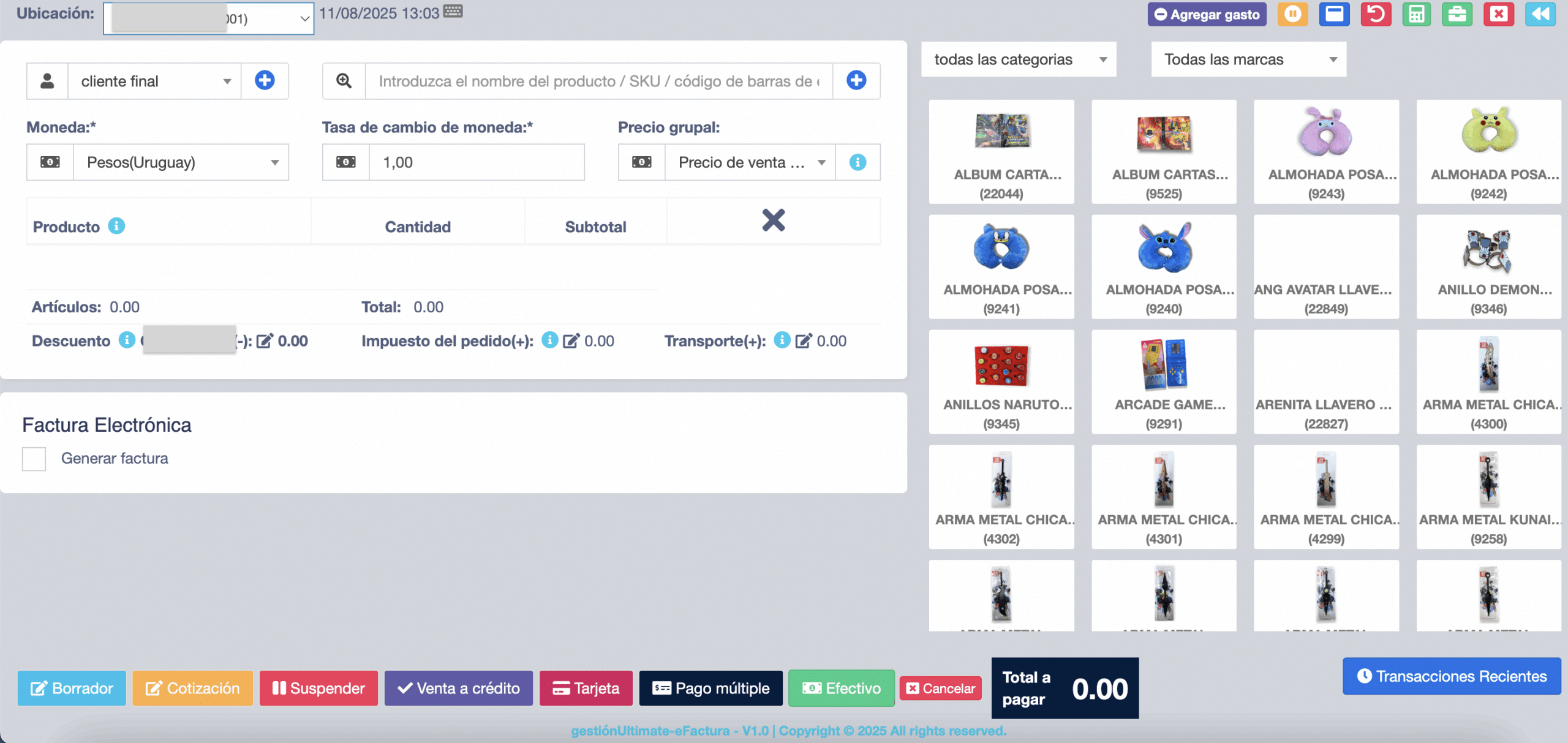Click the Efectivo payment button
Screen dimensions: 1568x743
(x=841, y=688)
